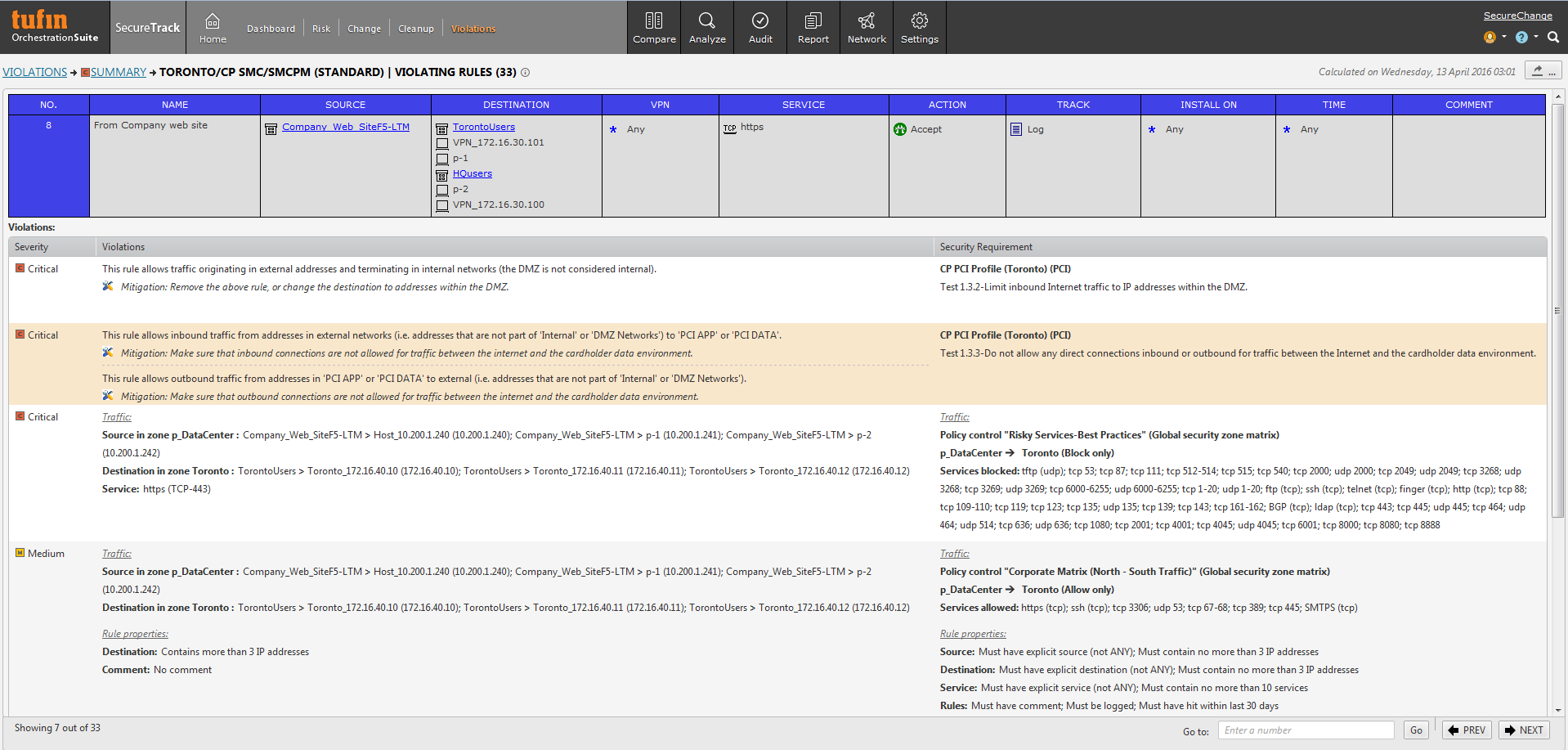Click the PREV button
Viewport: 1568px width, 750px height.
1467,730
